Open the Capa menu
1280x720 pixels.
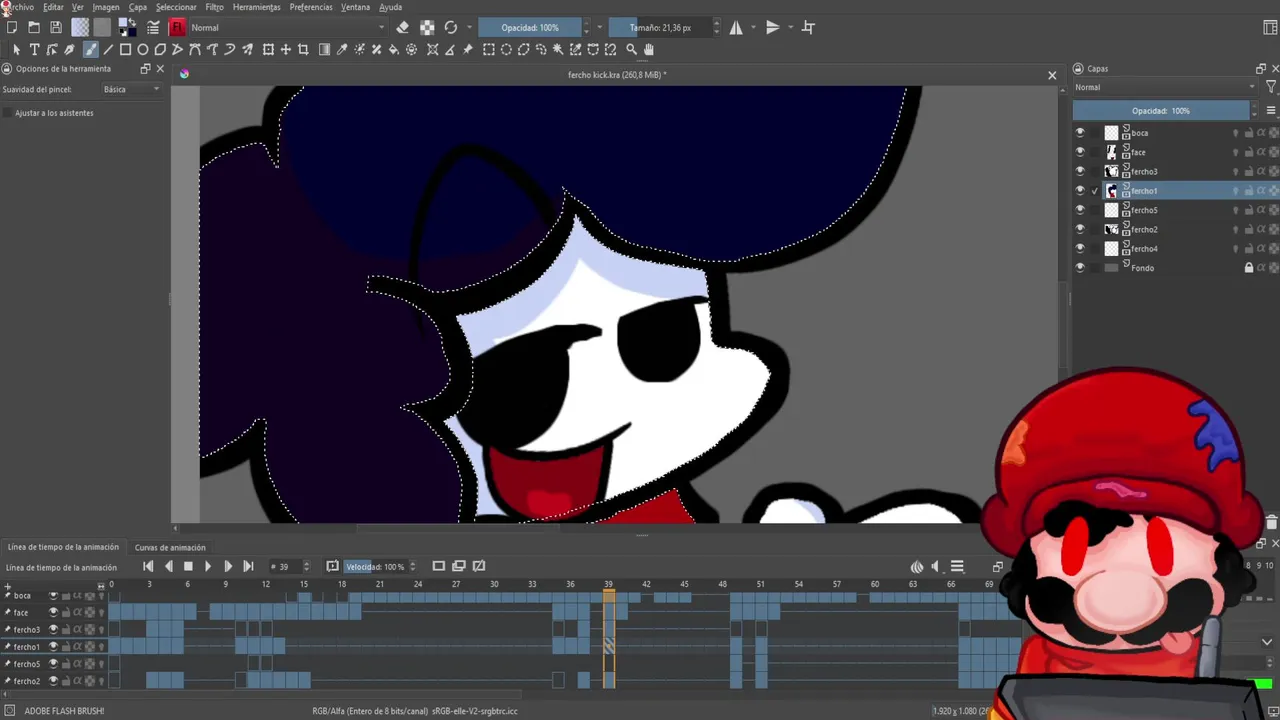pyautogui.click(x=138, y=7)
